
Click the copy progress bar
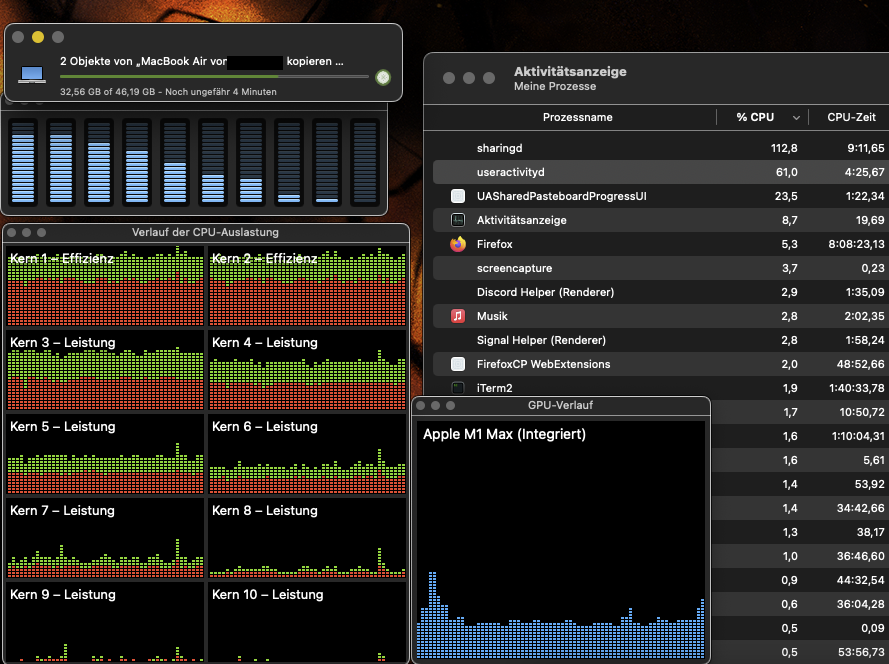pyautogui.click(x=214, y=77)
